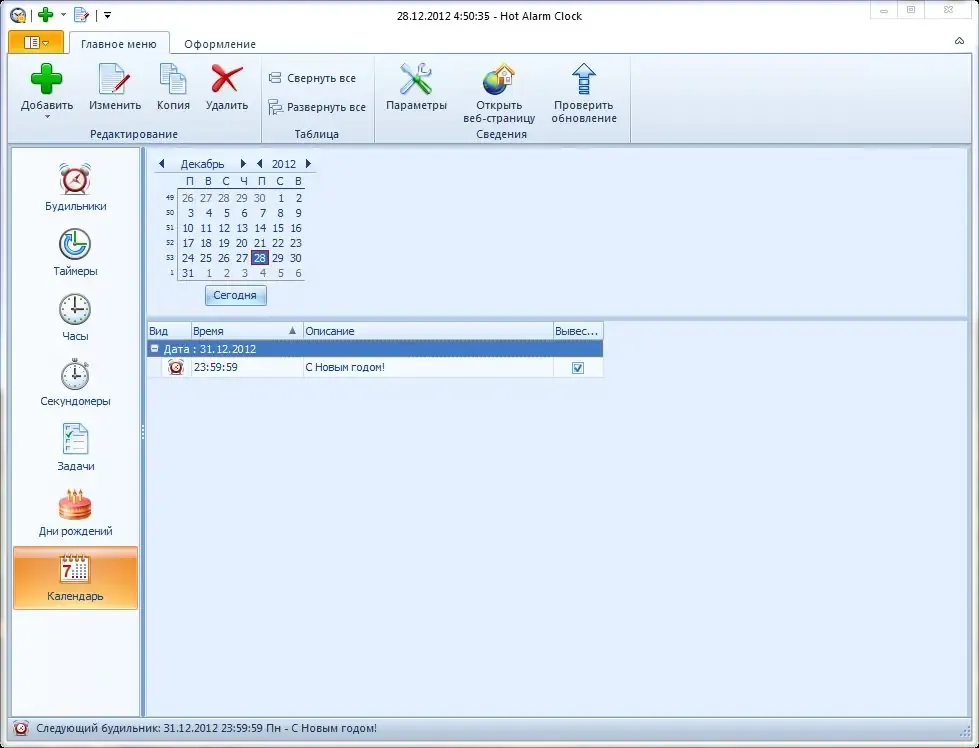
Task: Open the dropdown next to quick access plus
Action: point(63,14)
